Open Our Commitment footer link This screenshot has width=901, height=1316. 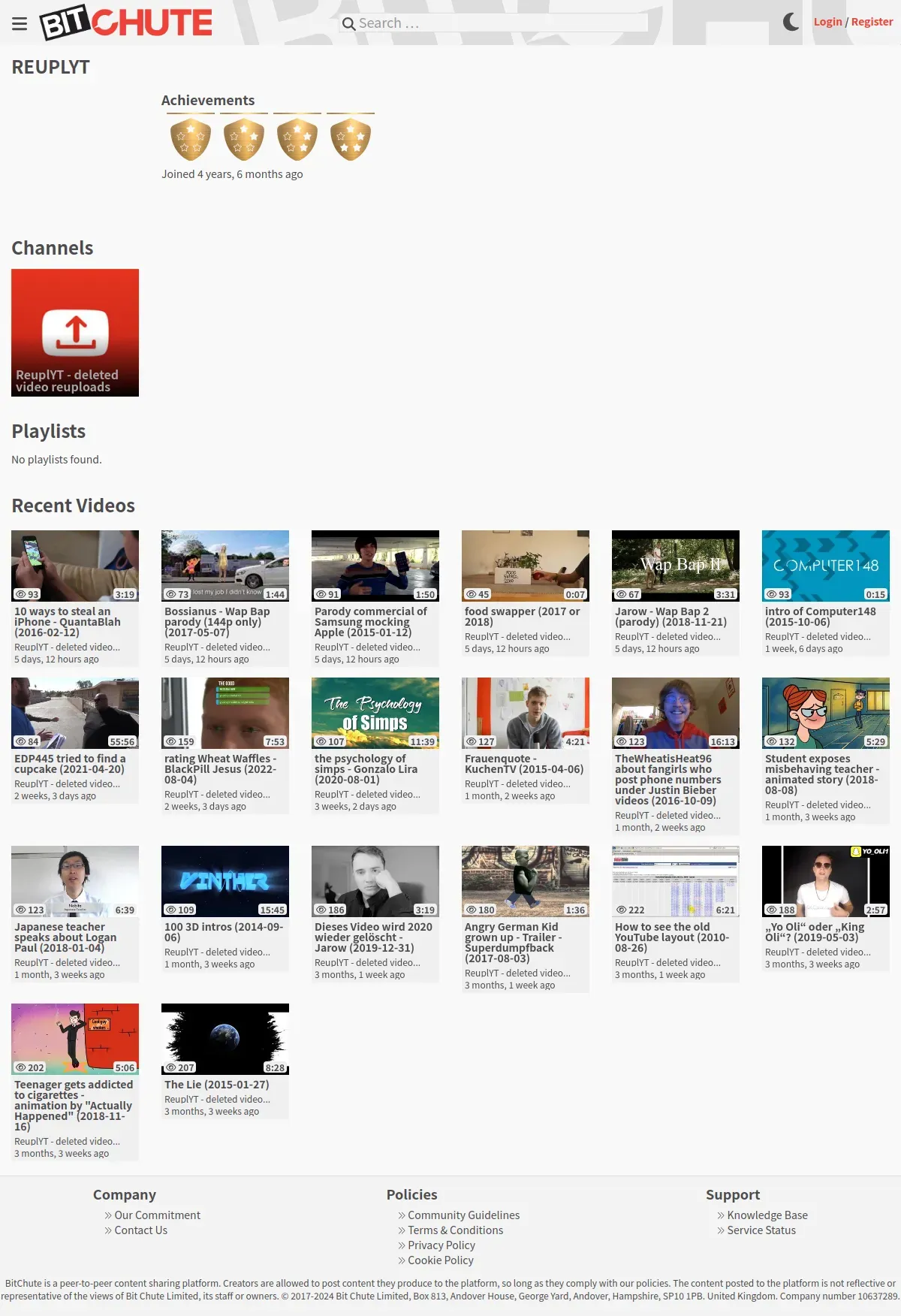pyautogui.click(x=157, y=1215)
